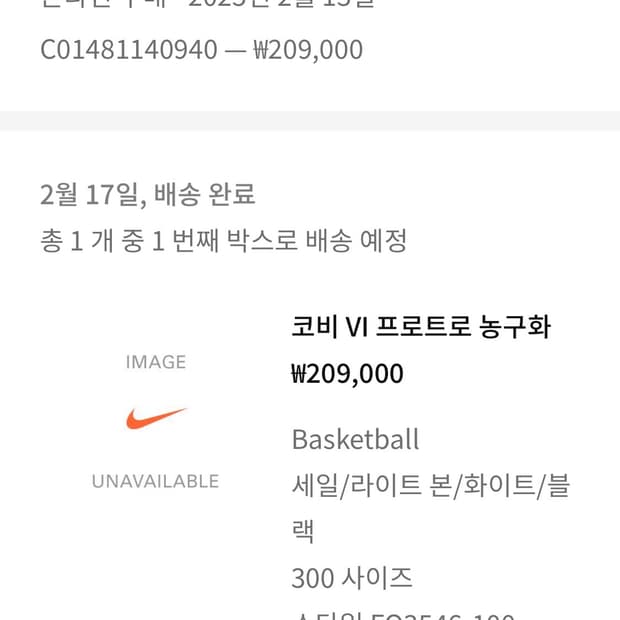Click the 세일/라이트 본/화이트 color description
Screen dimensions: 620x620
pos(430,486)
